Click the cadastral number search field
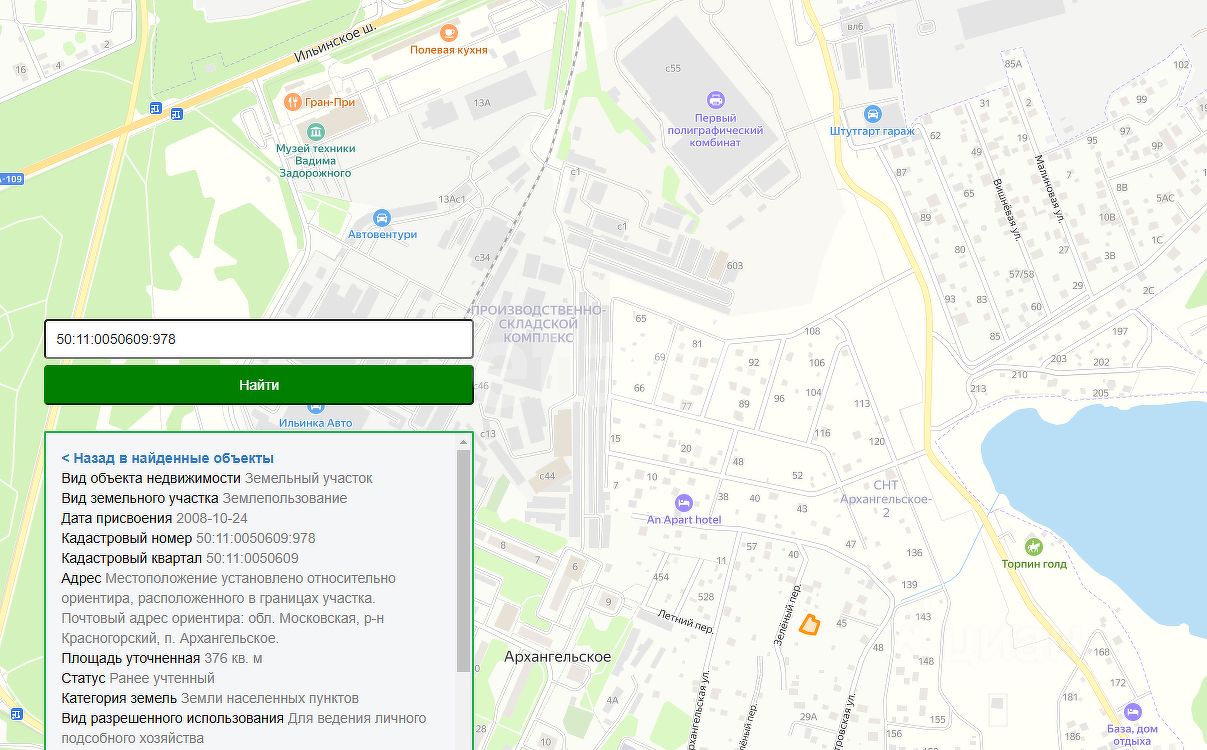 (258, 339)
